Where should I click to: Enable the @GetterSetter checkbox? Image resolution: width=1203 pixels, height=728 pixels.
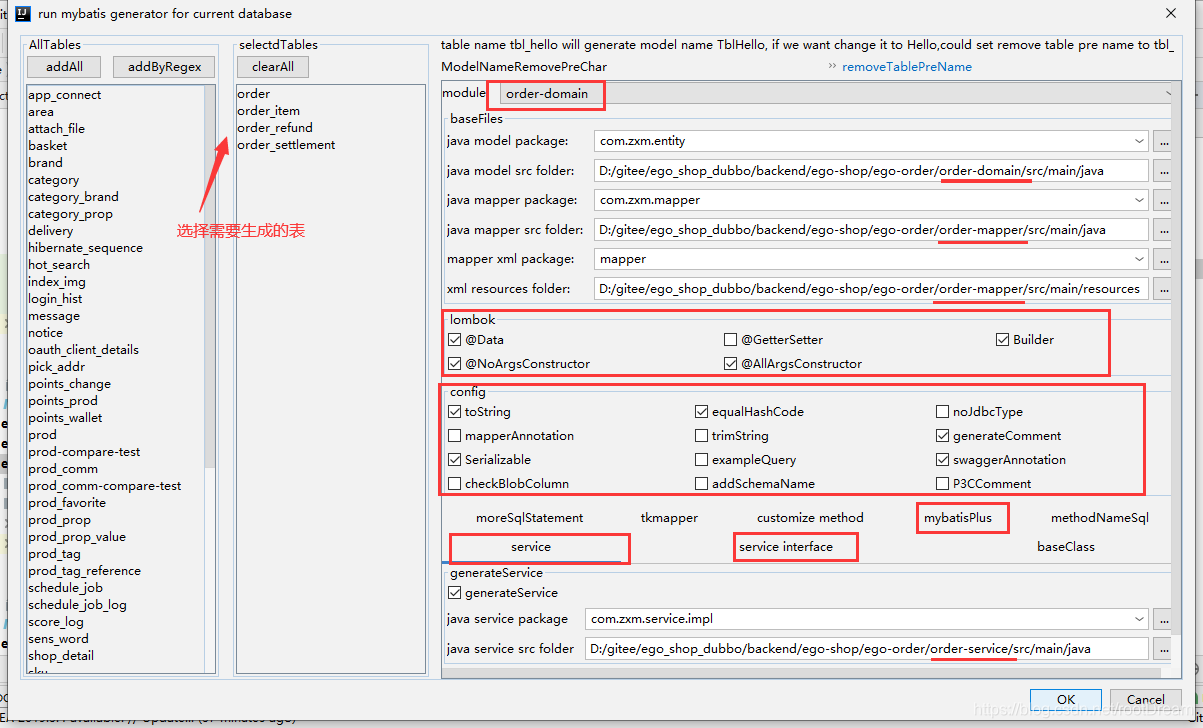click(x=731, y=340)
